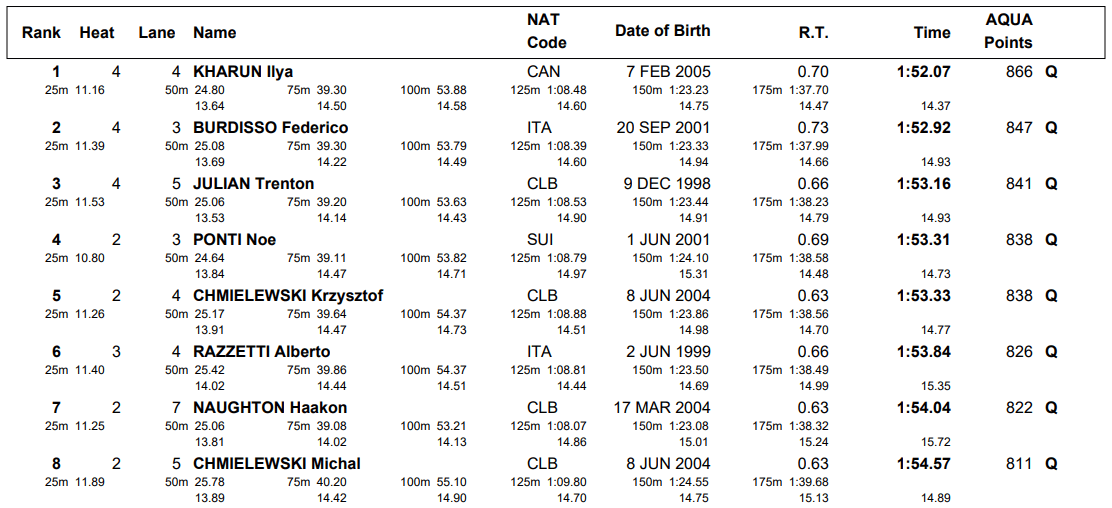Select NAUGHTON Haakon's name
Image resolution: width=1112 pixels, height=508 pixels.
[x=270, y=408]
